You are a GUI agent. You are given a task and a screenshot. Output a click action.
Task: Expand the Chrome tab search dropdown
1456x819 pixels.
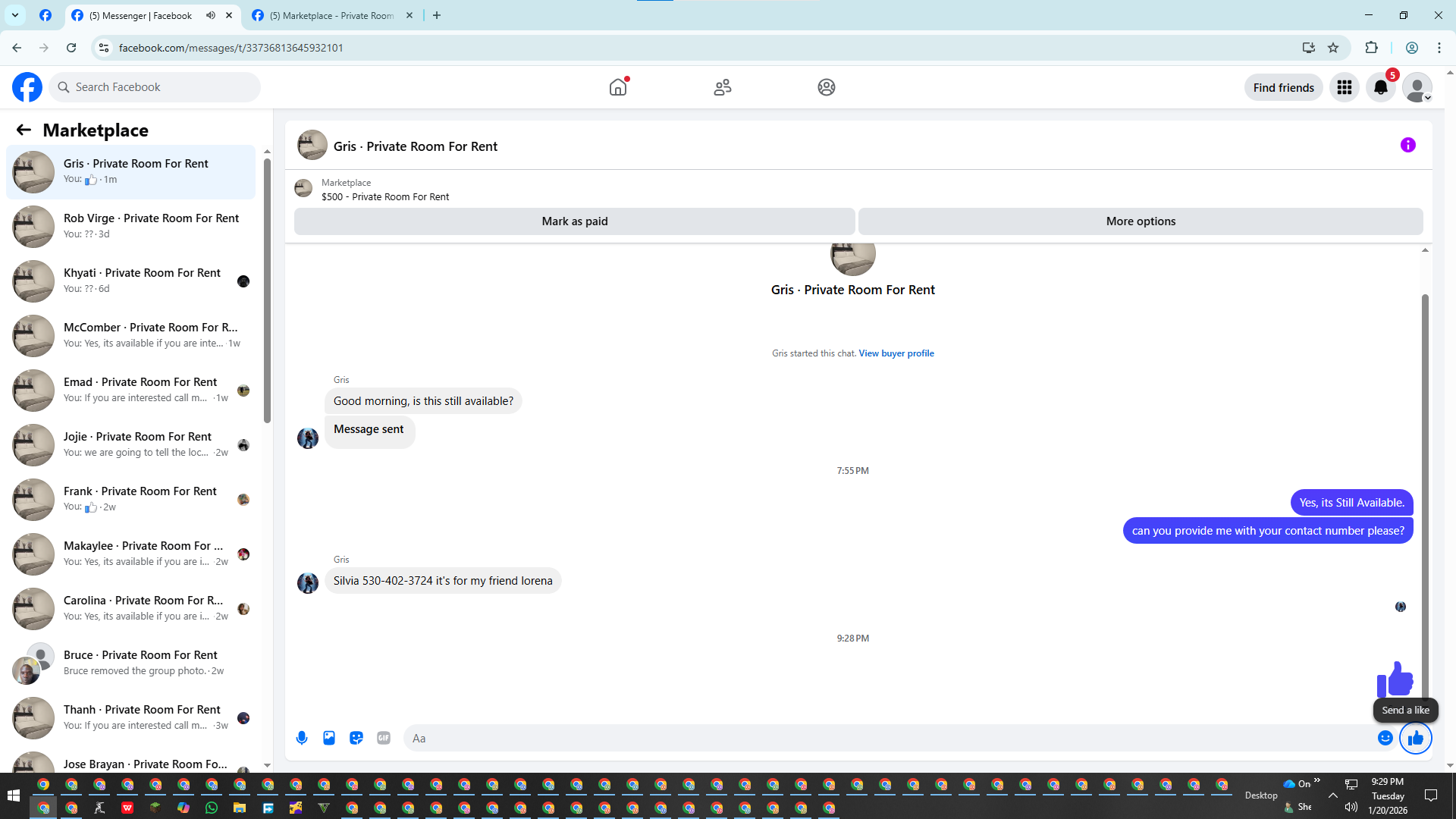pos(14,15)
